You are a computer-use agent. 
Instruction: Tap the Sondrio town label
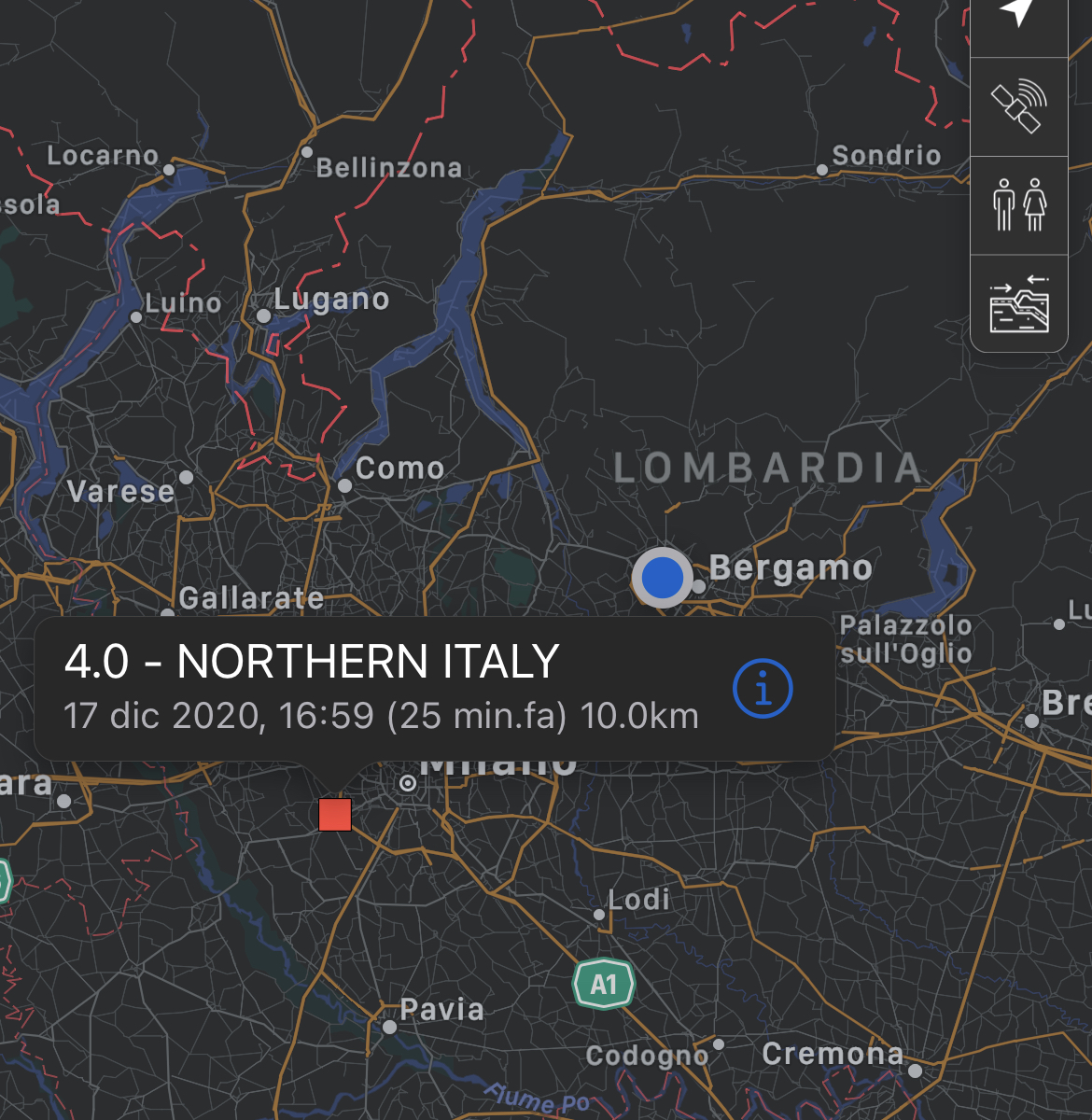[886, 155]
